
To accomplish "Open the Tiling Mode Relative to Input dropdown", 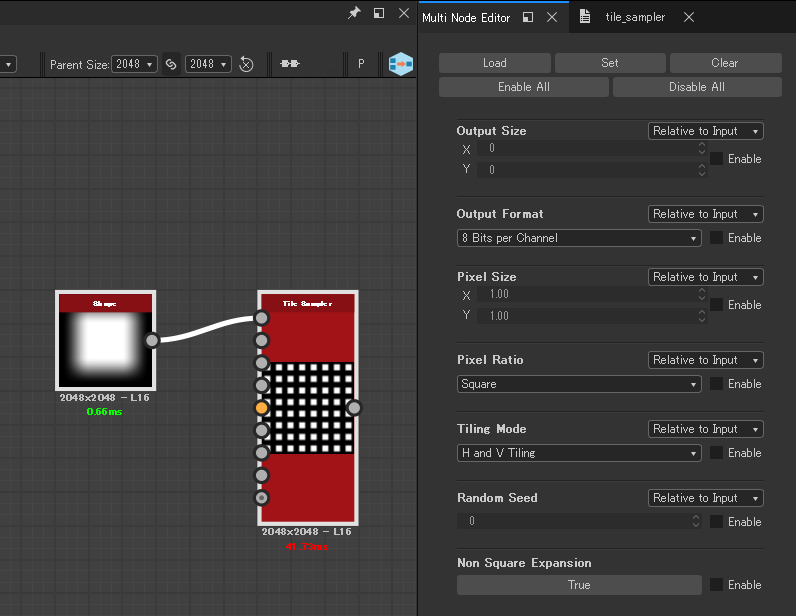I will tap(706, 429).
